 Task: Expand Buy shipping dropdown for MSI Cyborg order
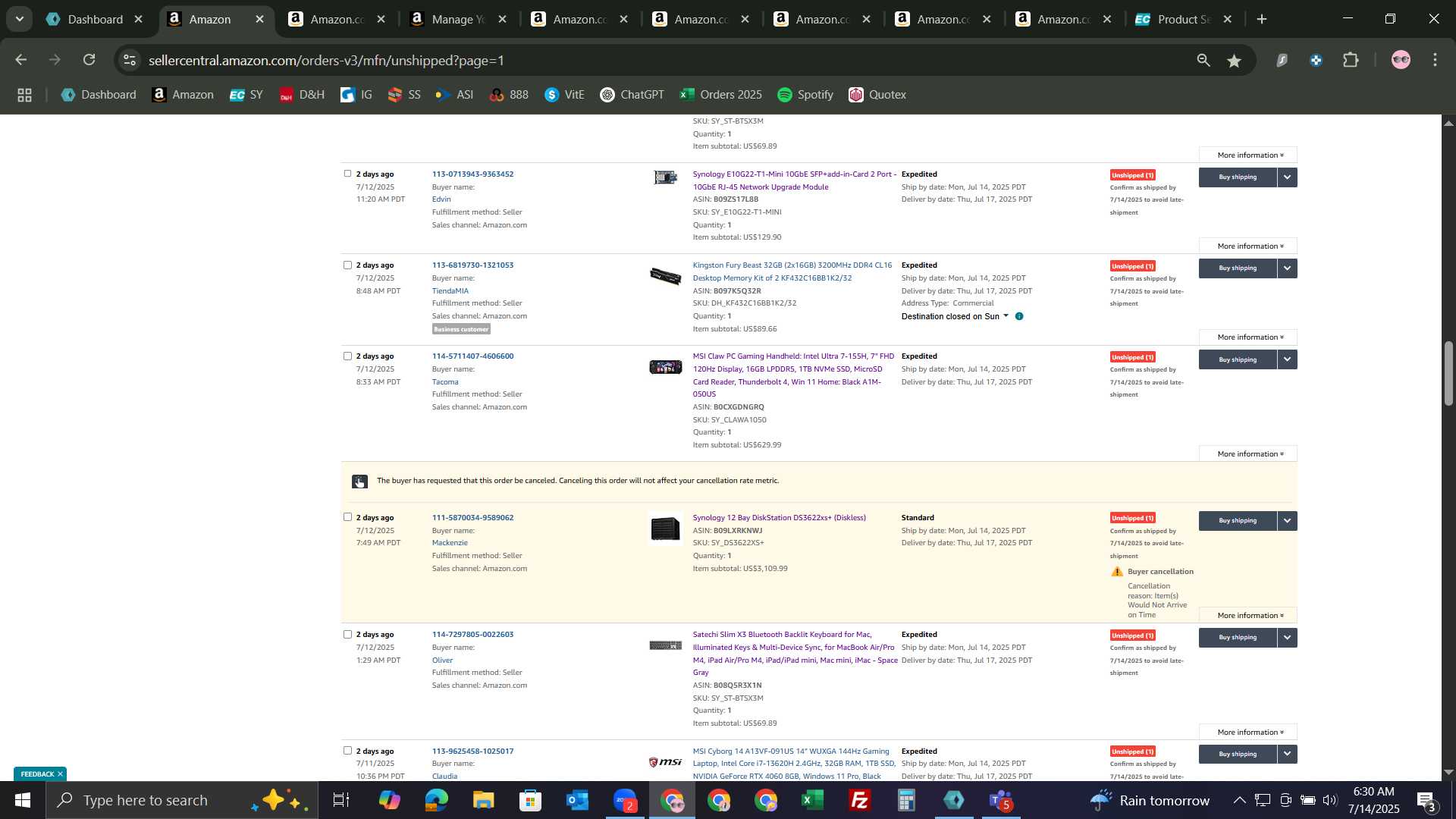[1287, 754]
